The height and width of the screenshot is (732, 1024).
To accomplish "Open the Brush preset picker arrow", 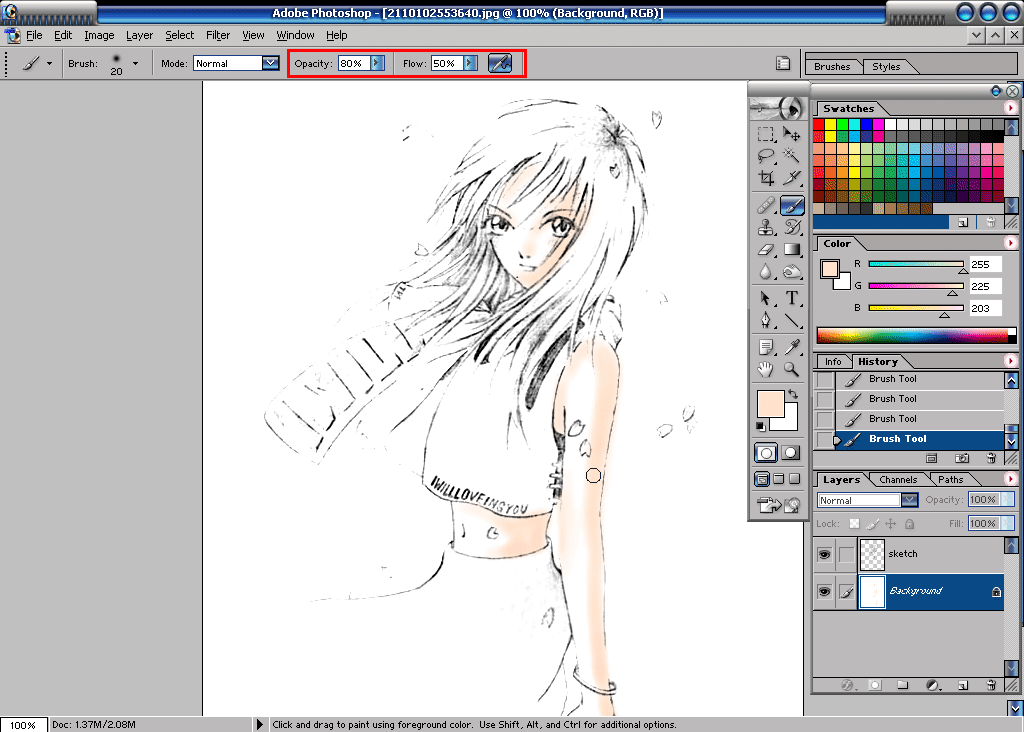I will pyautogui.click(x=135, y=63).
